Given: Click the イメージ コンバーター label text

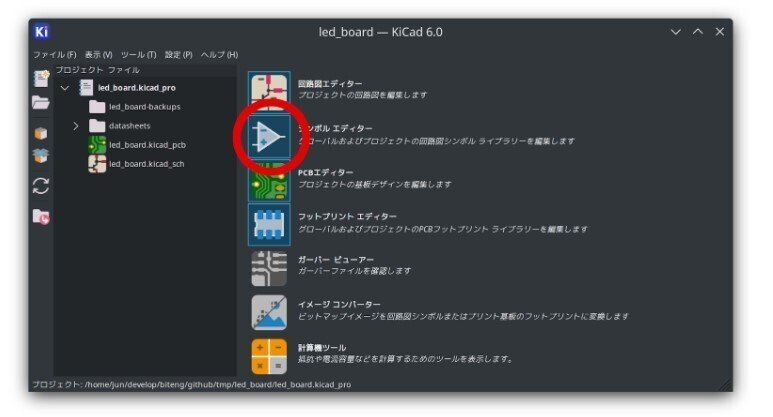Looking at the screenshot, I should point(339,304).
